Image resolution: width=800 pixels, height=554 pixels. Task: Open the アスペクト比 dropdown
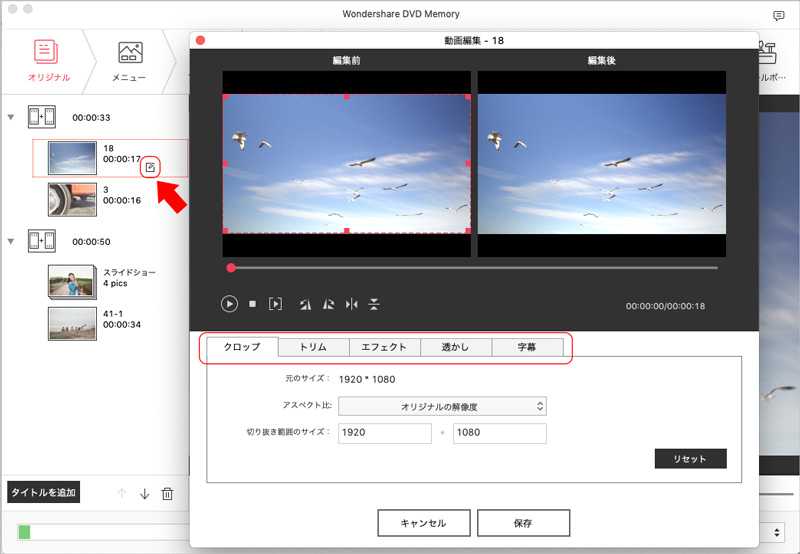tap(442, 407)
